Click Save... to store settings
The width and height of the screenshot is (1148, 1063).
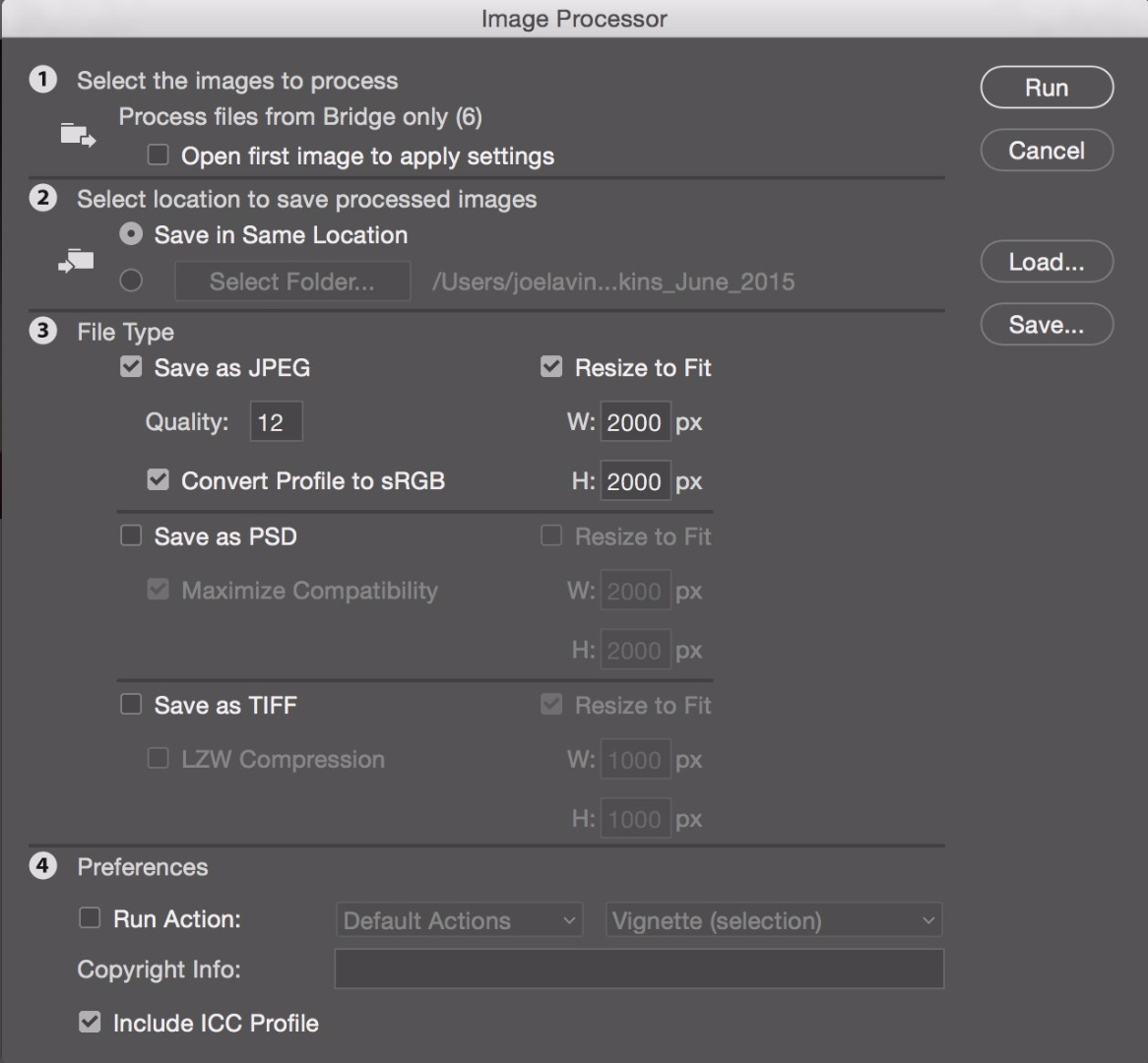[x=1047, y=325]
